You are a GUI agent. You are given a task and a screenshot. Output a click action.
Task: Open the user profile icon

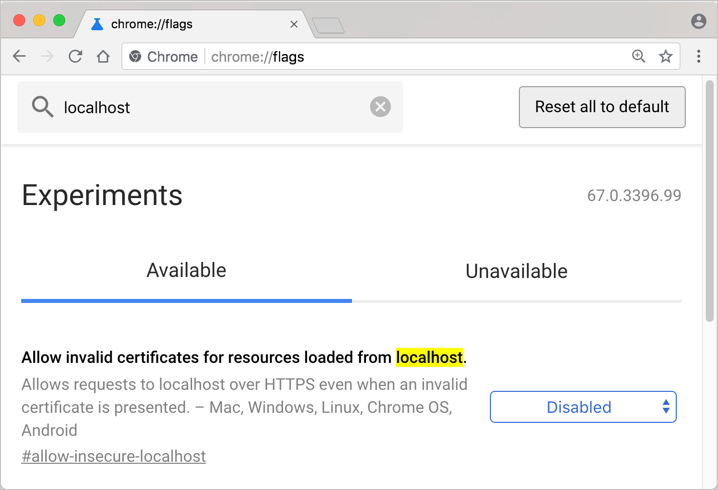(698, 21)
